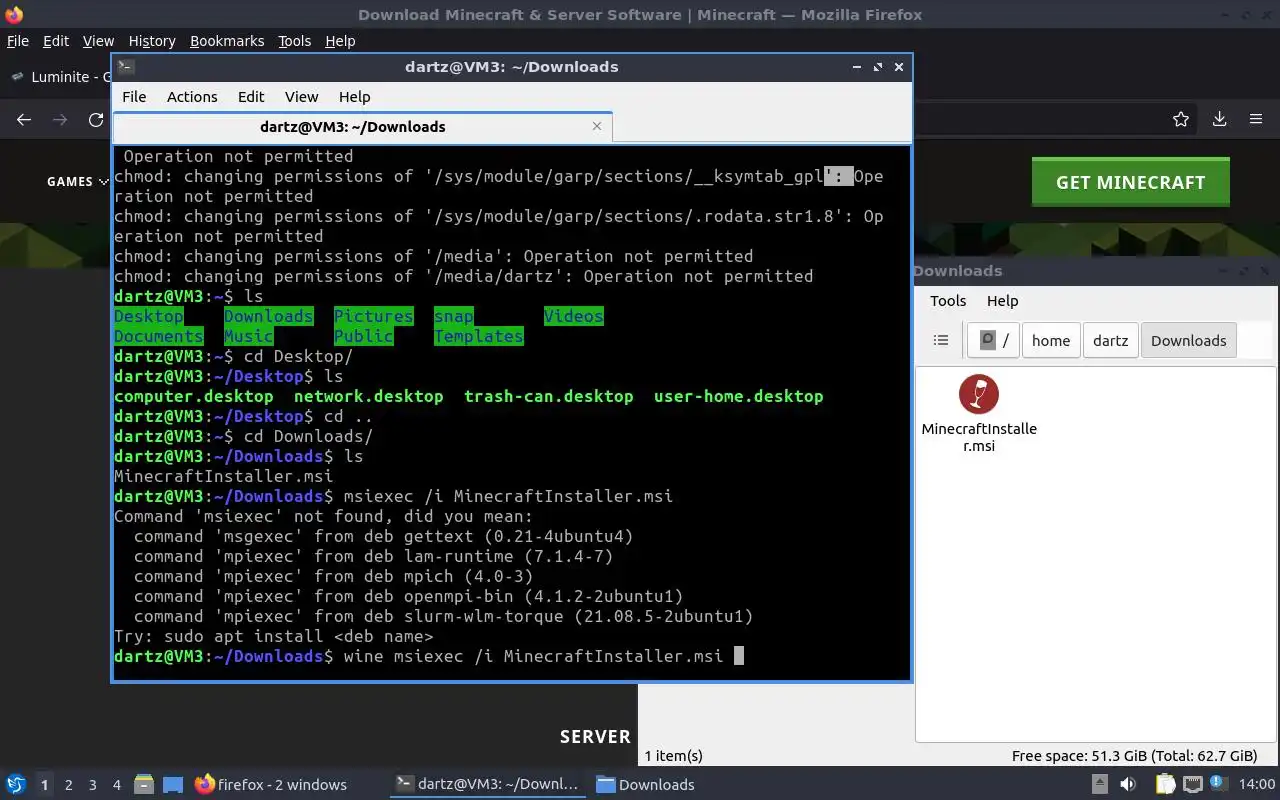The height and width of the screenshot is (800, 1280).
Task: Open the Lubuntu start menu icon
Action: [16, 784]
